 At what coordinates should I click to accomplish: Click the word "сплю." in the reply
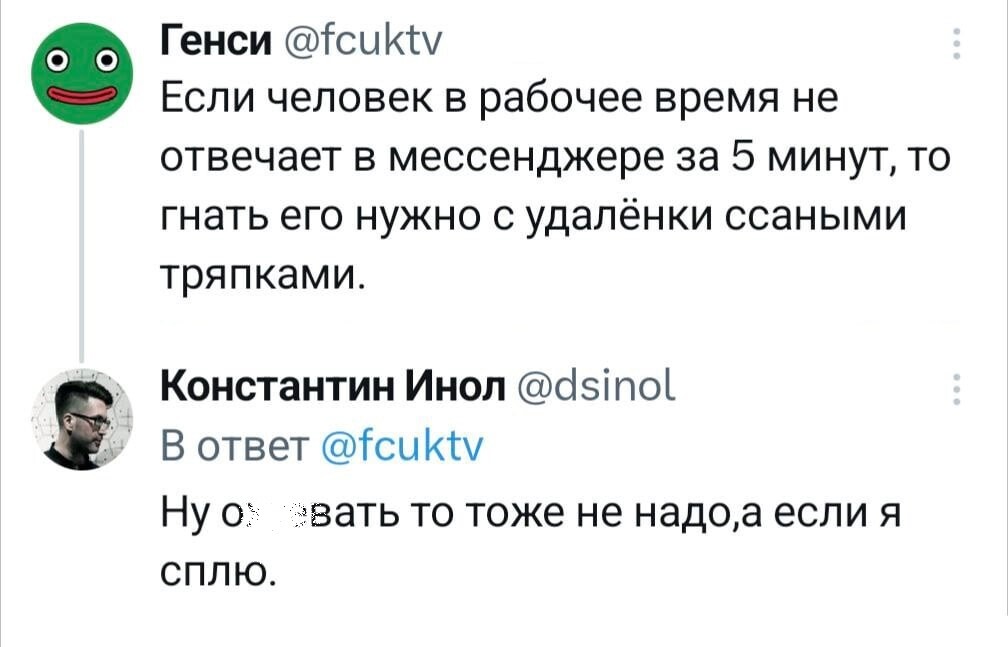tap(215, 573)
